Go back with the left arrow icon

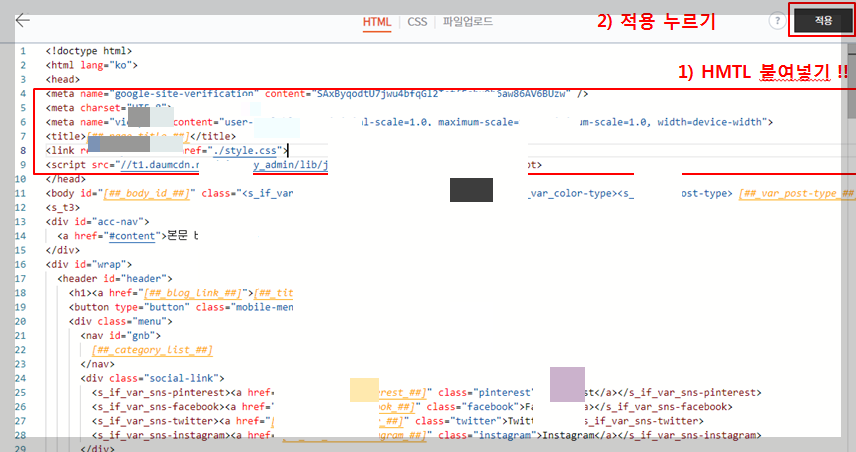pos(23,21)
